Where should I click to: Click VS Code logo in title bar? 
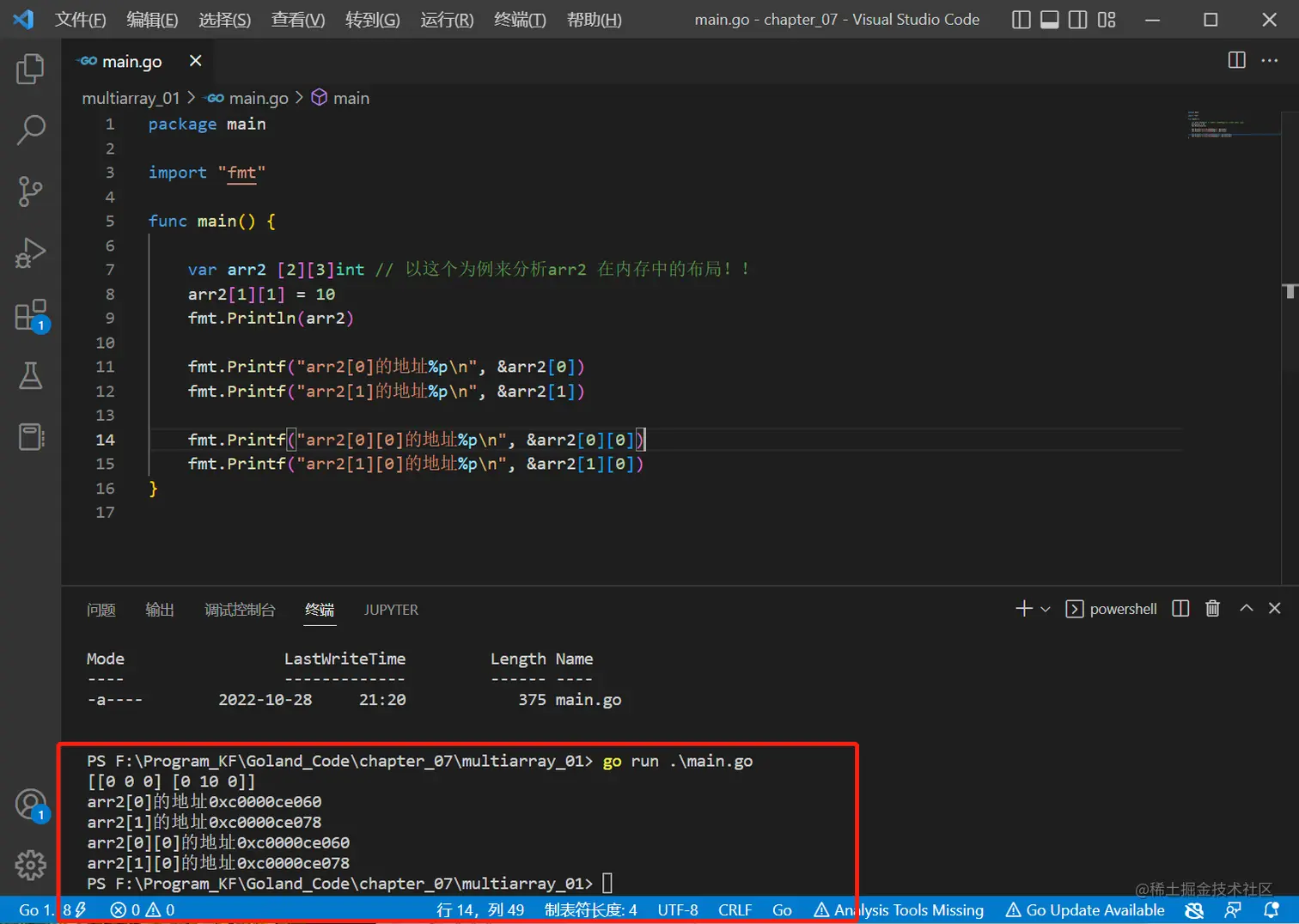pyautogui.click(x=23, y=20)
